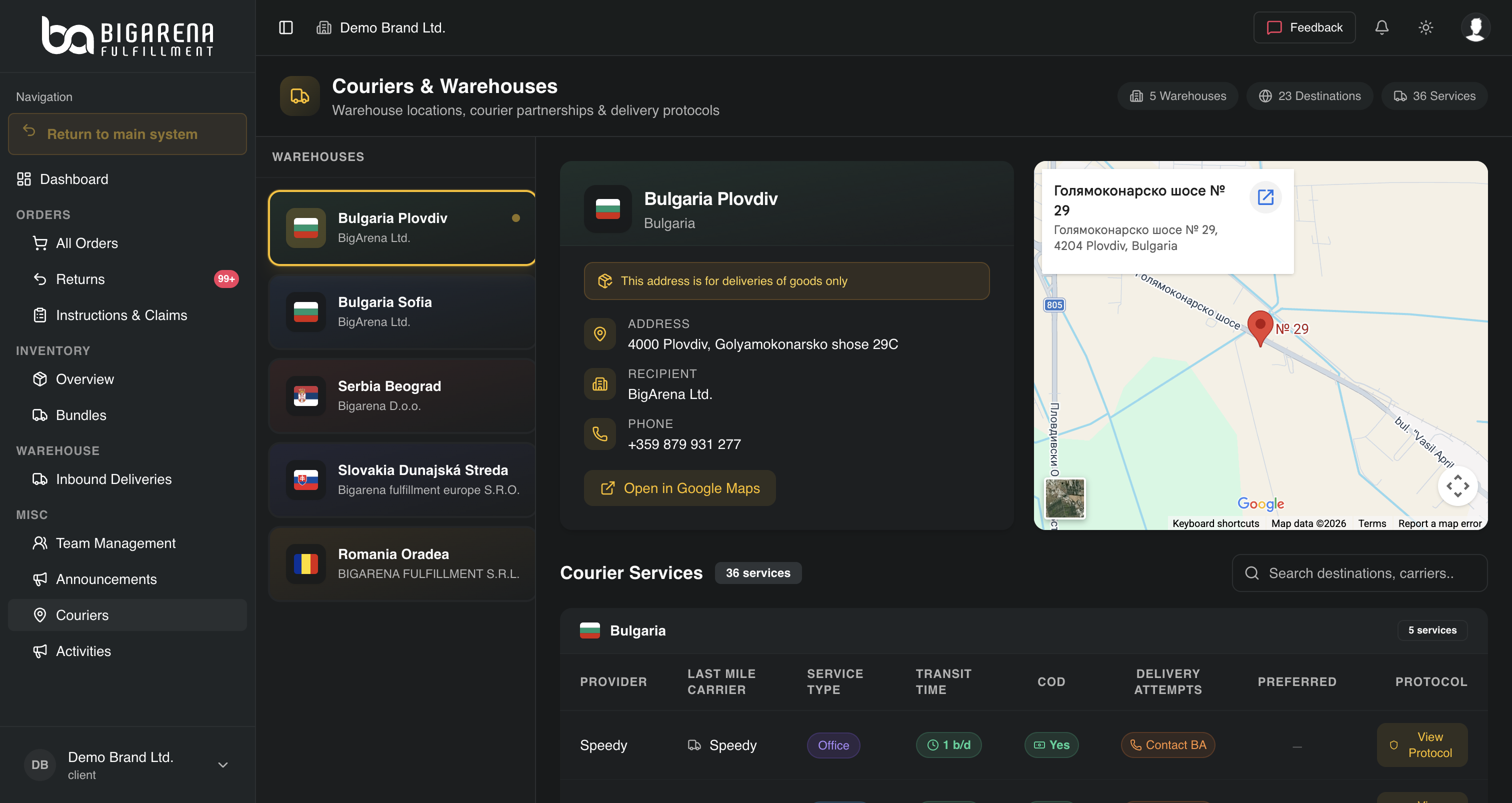Click Report a map error link
This screenshot has height=803, width=1512.
click(x=1440, y=523)
